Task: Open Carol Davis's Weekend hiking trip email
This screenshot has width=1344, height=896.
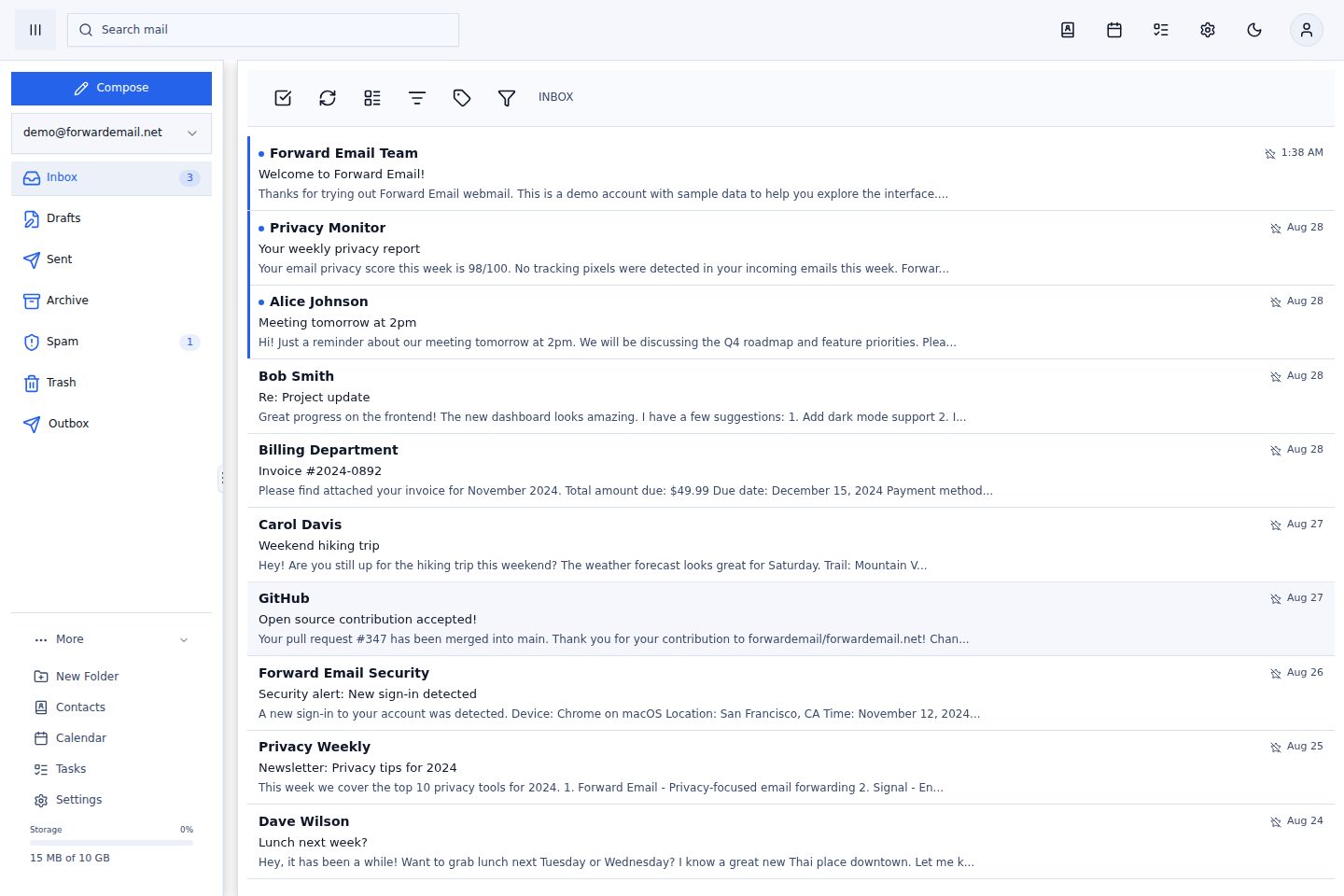Action: [x=791, y=545]
